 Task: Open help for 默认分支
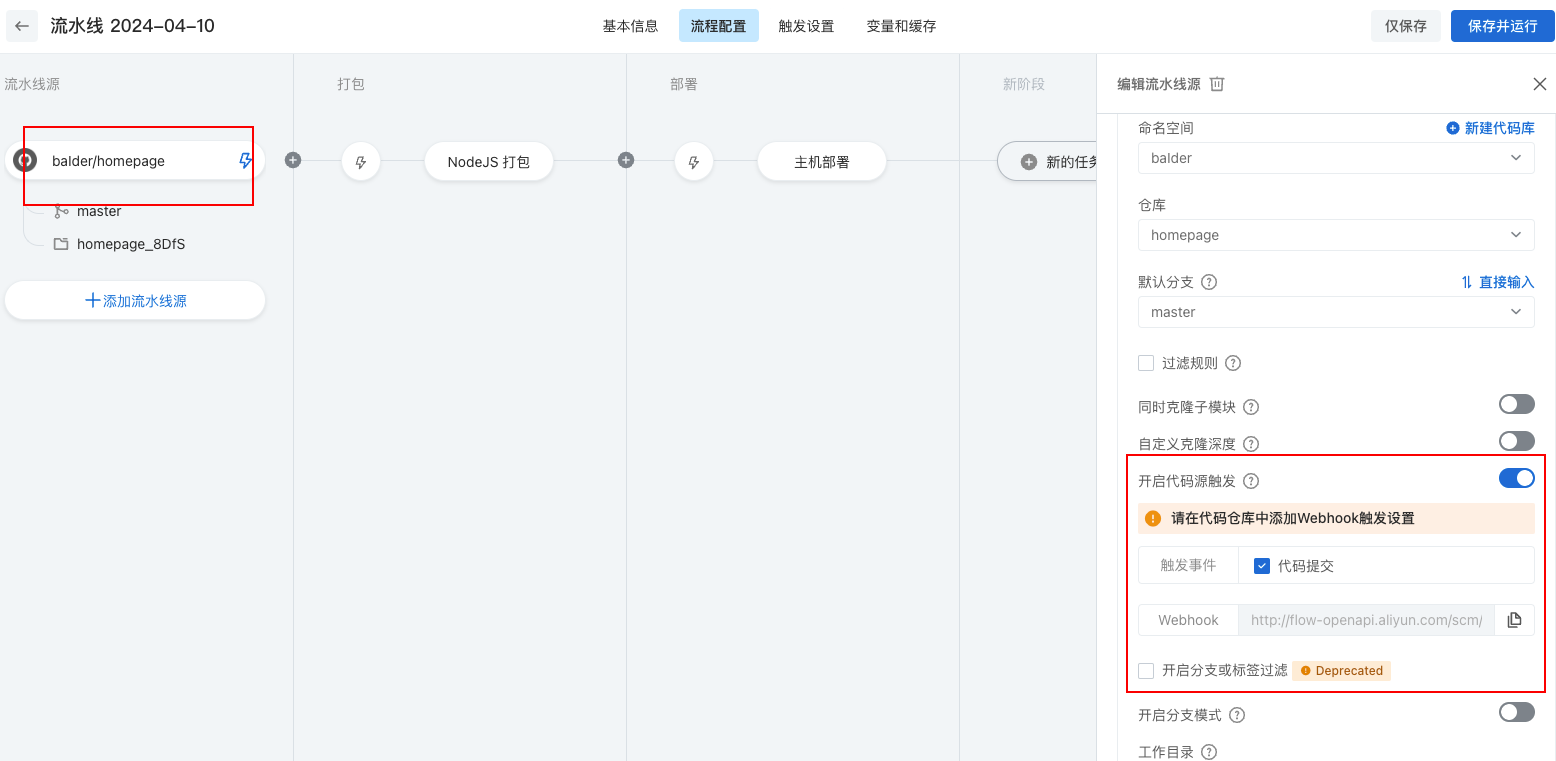pyautogui.click(x=1209, y=282)
